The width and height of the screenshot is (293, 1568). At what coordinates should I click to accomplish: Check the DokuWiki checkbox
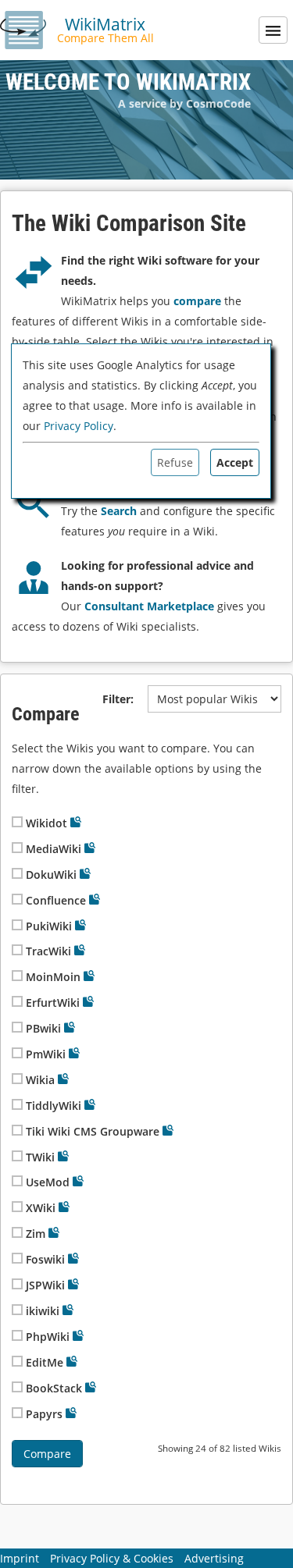[17, 873]
